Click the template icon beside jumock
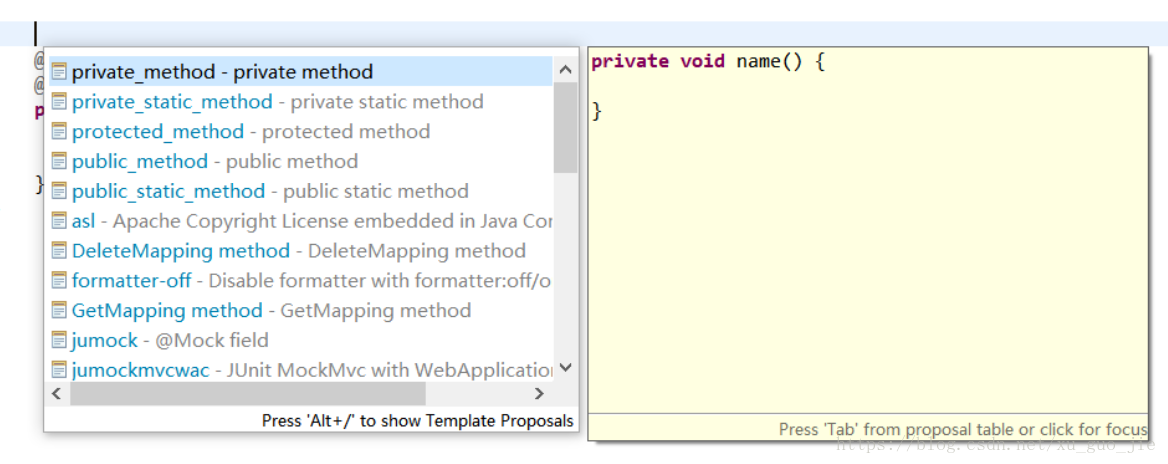The image size is (1168, 464). pyautogui.click(x=59, y=340)
